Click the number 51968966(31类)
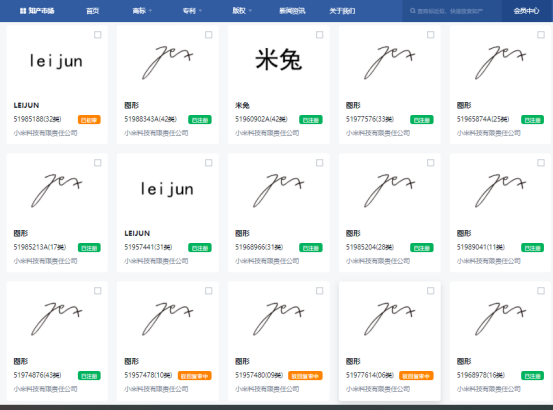 pyautogui.click(x=259, y=247)
